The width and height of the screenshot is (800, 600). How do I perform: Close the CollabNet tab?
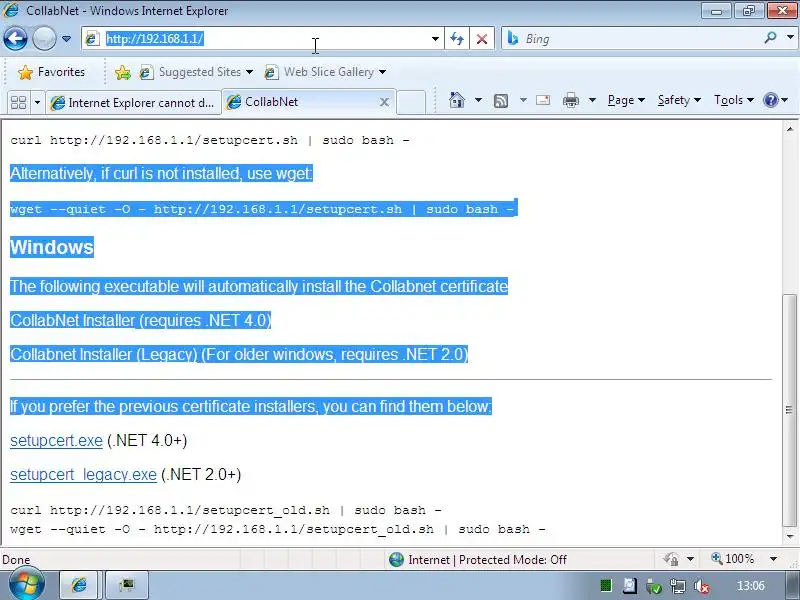[x=384, y=102]
